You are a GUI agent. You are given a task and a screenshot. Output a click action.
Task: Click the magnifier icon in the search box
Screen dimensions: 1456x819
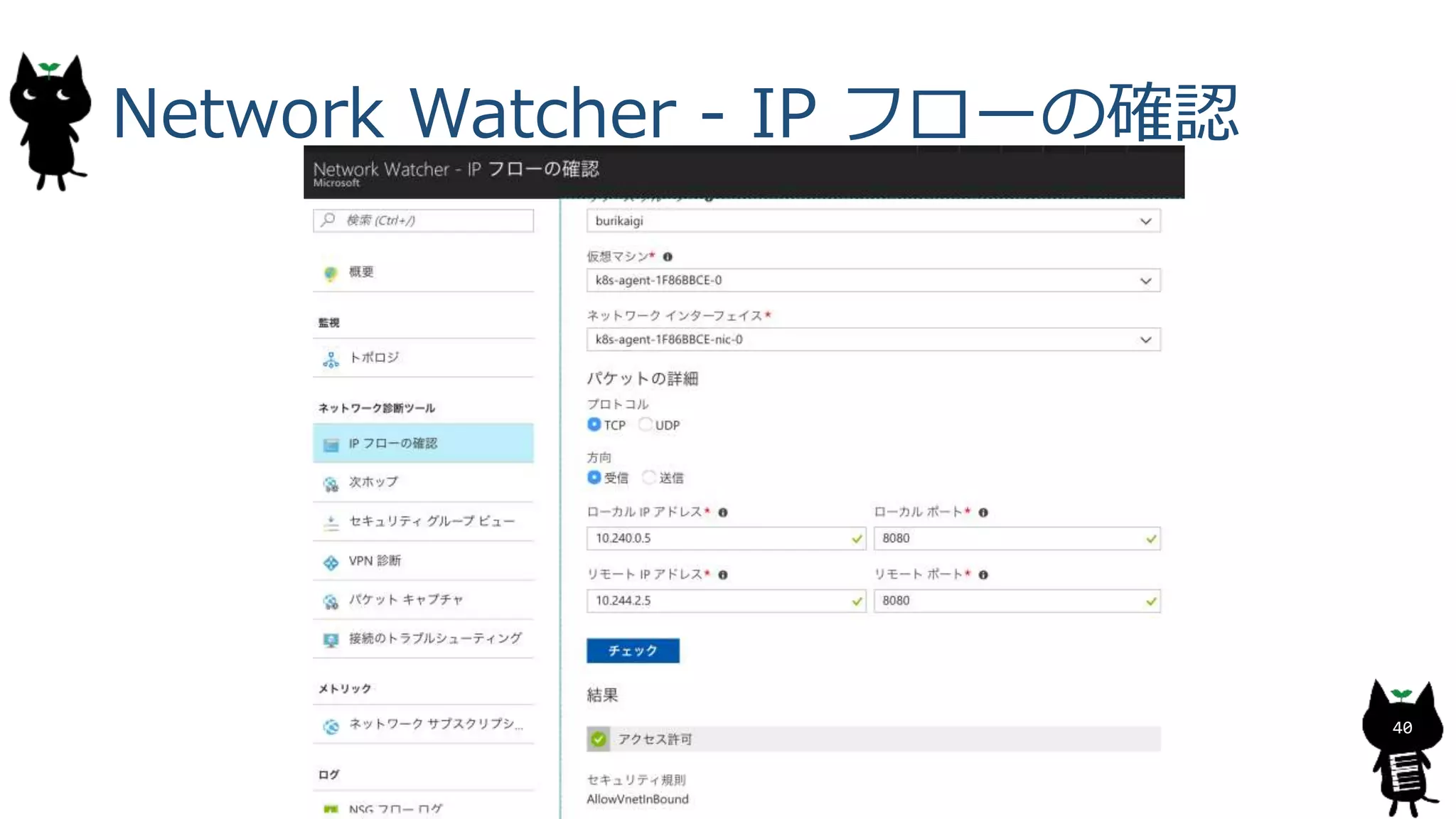[x=328, y=220]
